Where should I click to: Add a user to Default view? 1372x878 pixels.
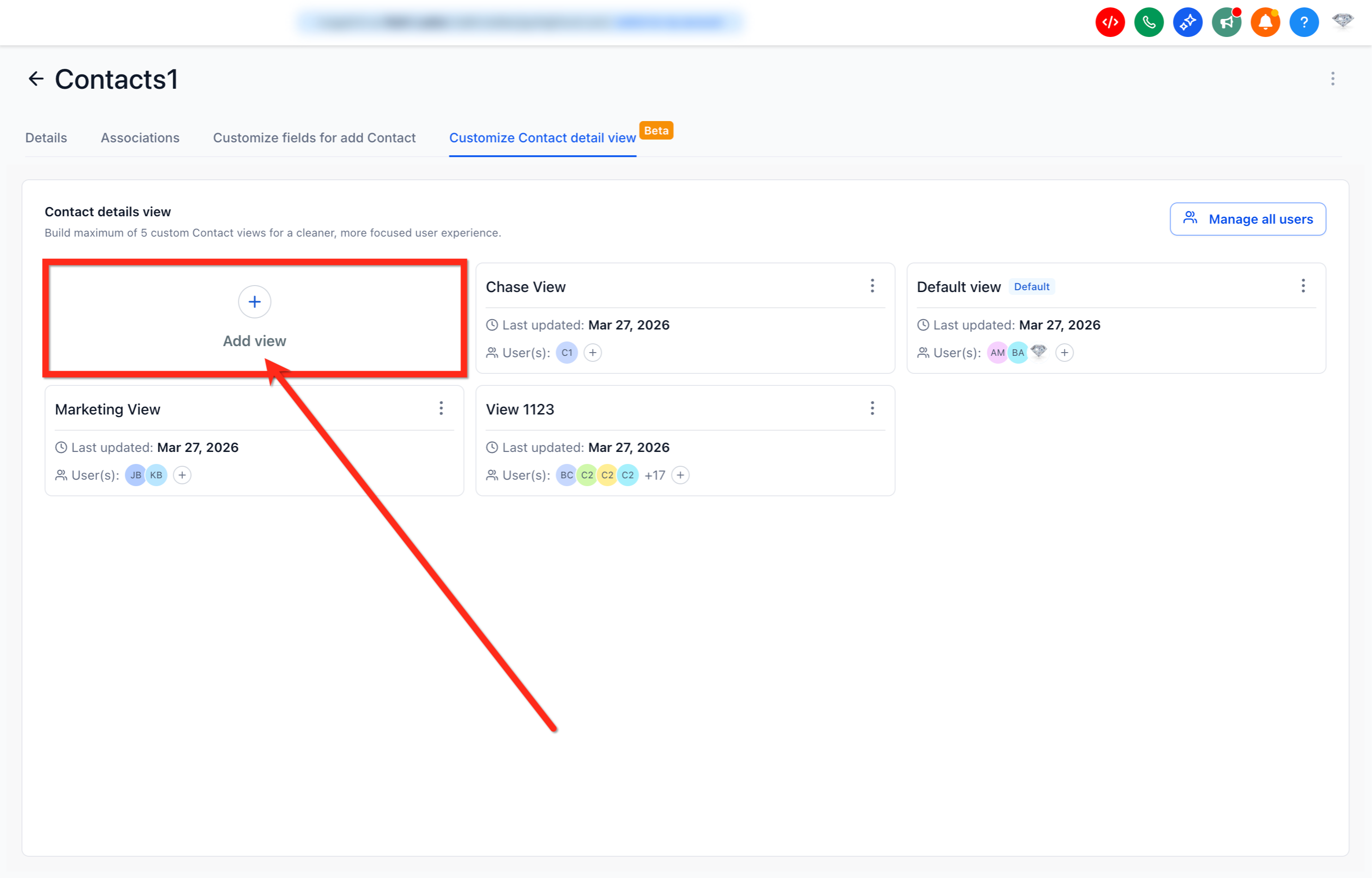click(x=1064, y=352)
